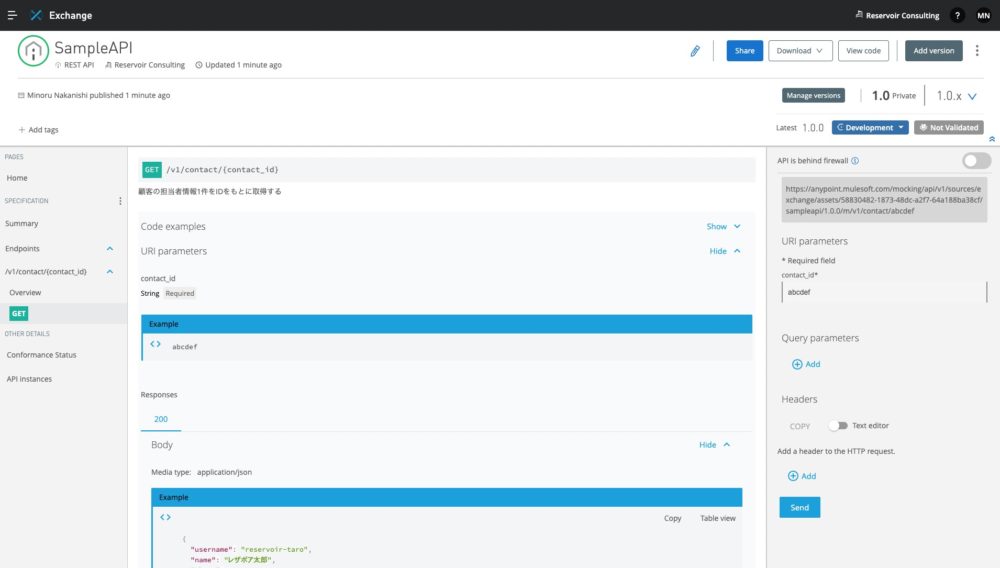Click the Reservoir Consulting organization icon in top bar

click(x=859, y=15)
